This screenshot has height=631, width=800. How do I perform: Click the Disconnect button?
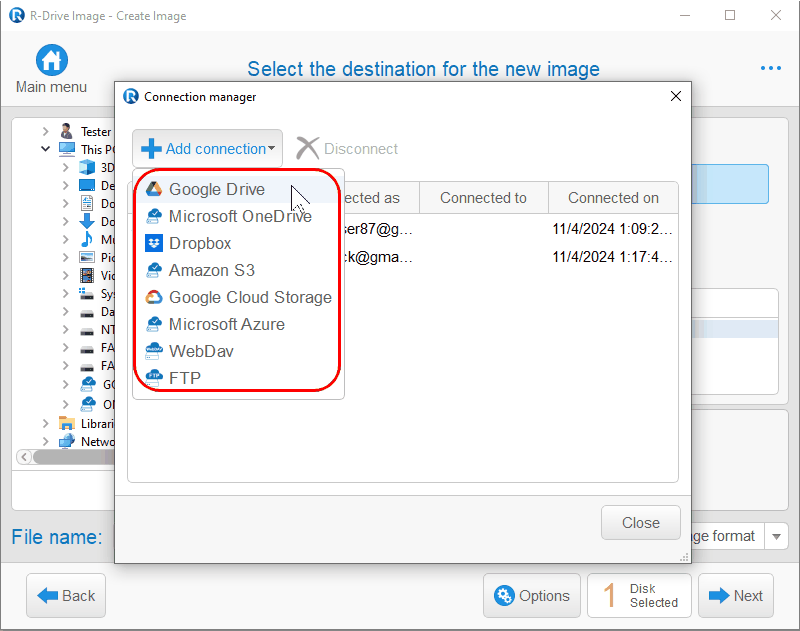click(x=347, y=148)
